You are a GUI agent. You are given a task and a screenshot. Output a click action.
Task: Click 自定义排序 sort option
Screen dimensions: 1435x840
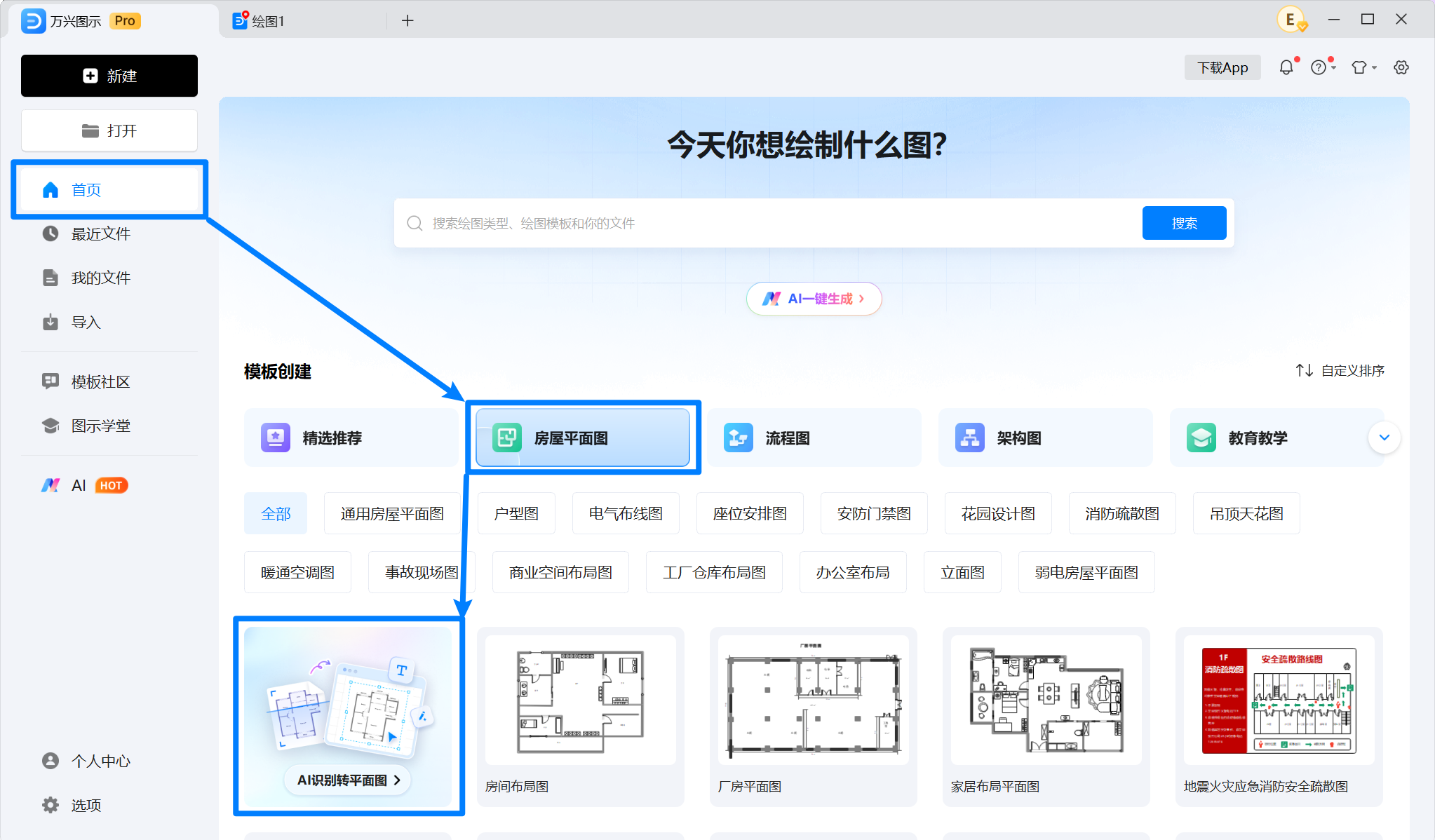(x=1340, y=370)
